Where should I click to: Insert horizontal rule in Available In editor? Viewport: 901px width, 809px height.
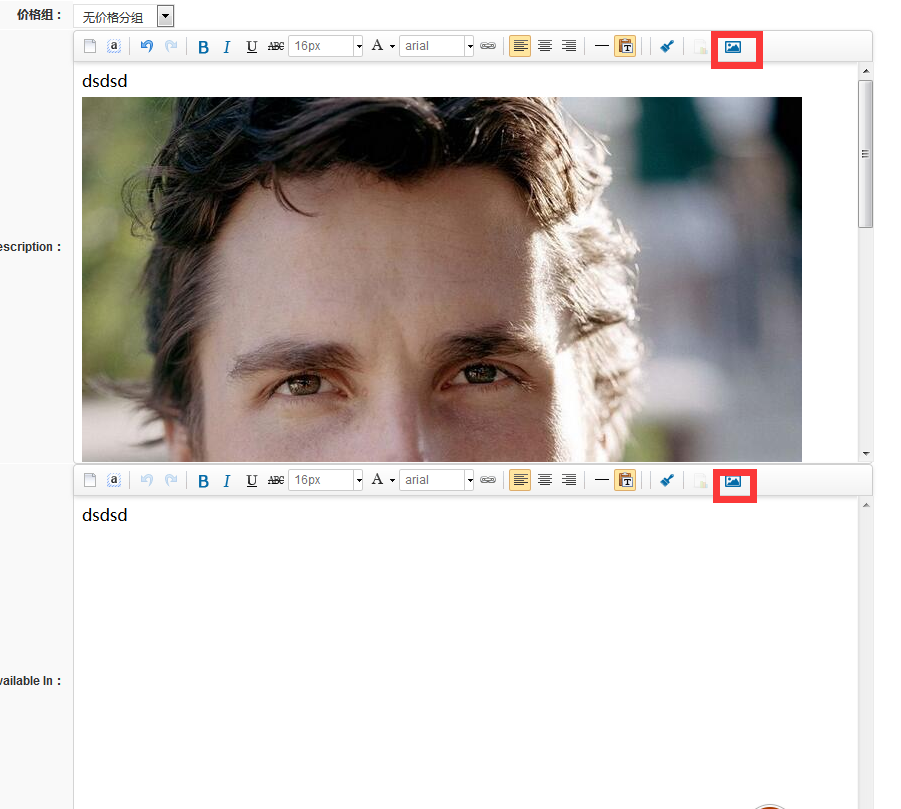(x=602, y=480)
